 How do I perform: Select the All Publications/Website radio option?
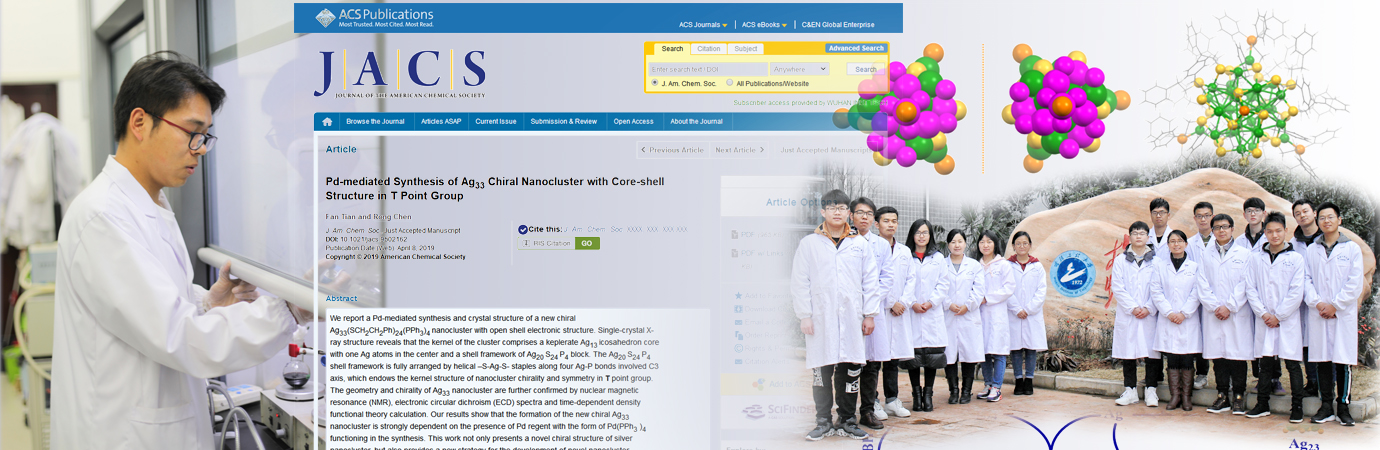click(730, 83)
